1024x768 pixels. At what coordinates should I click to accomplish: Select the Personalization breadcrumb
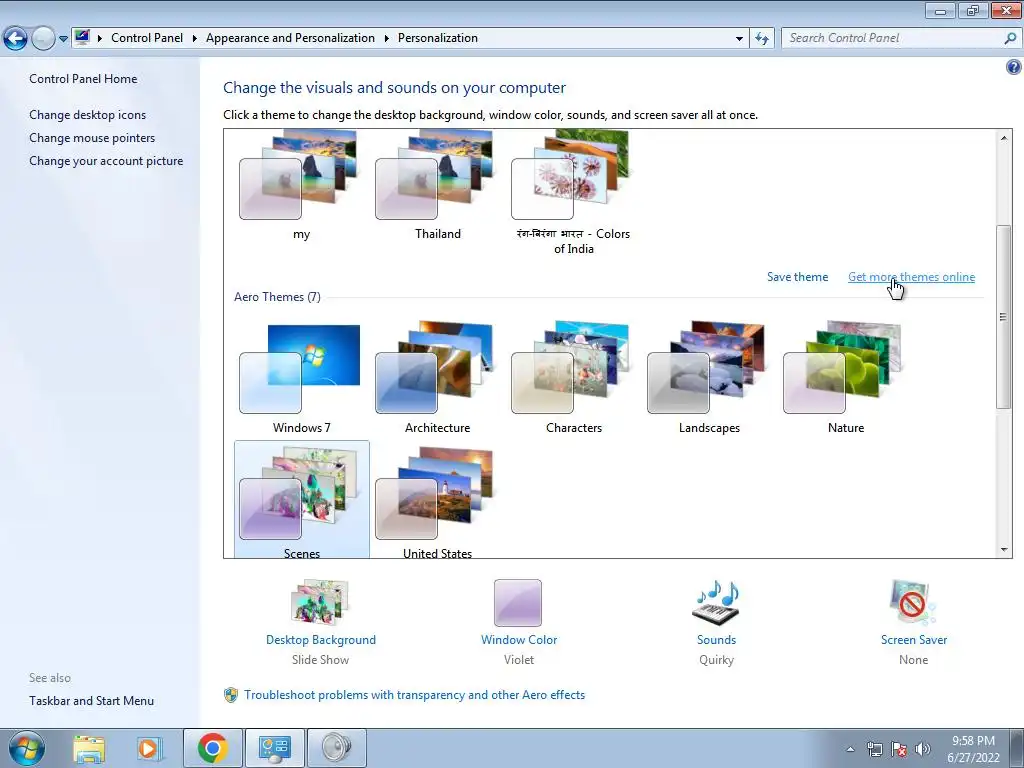pyautogui.click(x=438, y=38)
